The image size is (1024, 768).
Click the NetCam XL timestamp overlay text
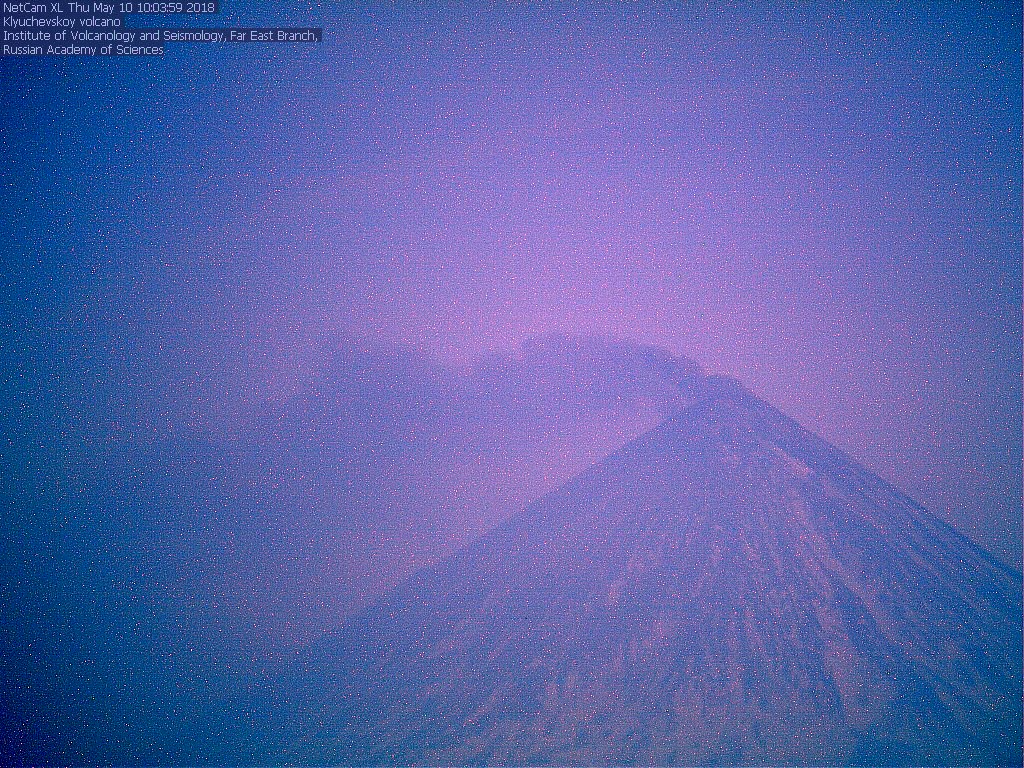(108, 8)
